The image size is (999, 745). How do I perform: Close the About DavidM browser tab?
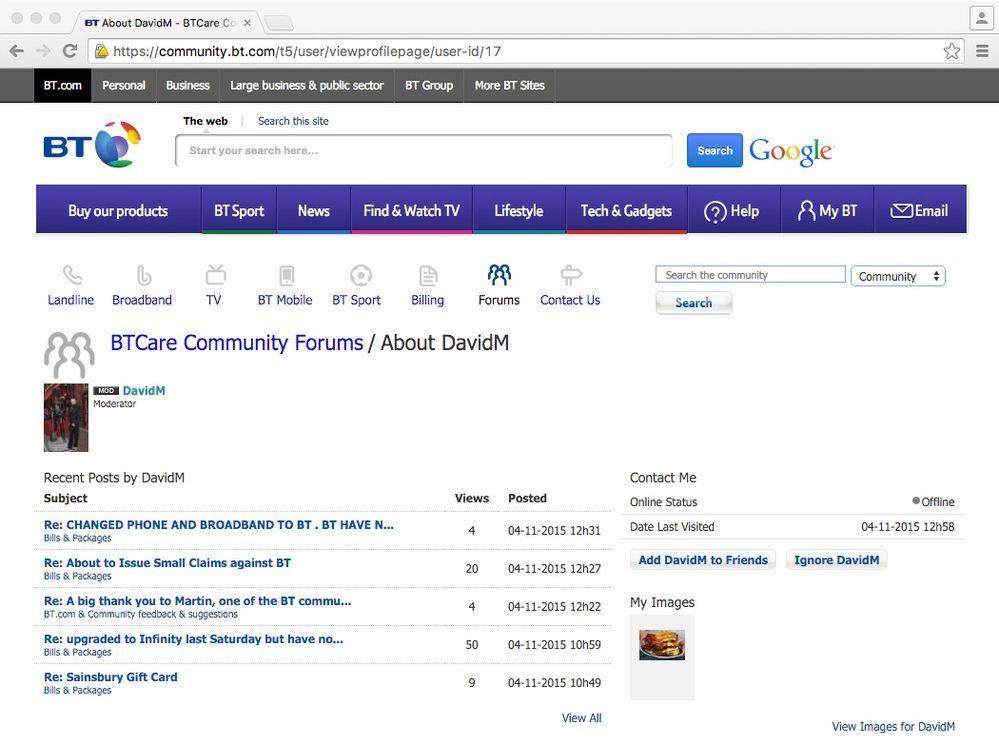pos(247,23)
